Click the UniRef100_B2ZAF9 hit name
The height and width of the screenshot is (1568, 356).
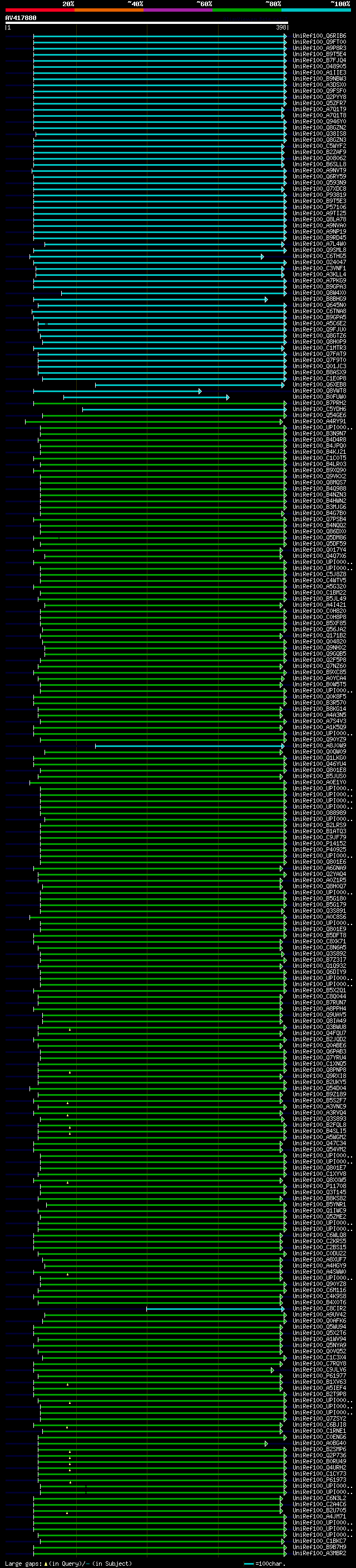[x=319, y=152]
